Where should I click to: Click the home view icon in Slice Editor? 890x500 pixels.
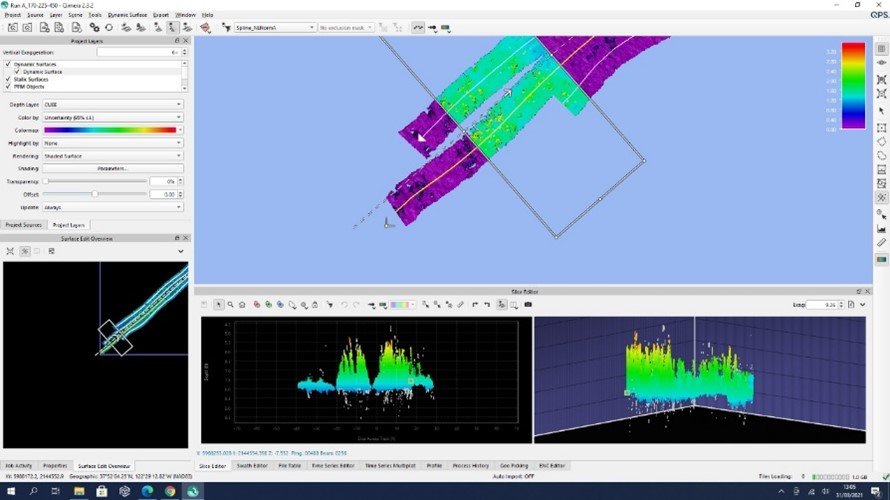pos(244,304)
